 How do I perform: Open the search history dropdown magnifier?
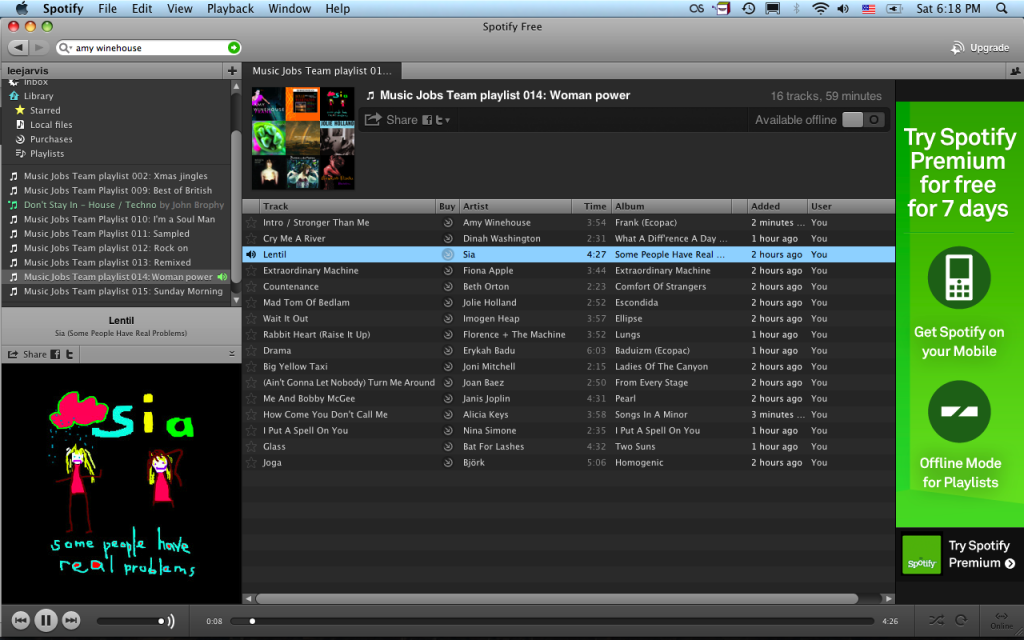coord(65,48)
